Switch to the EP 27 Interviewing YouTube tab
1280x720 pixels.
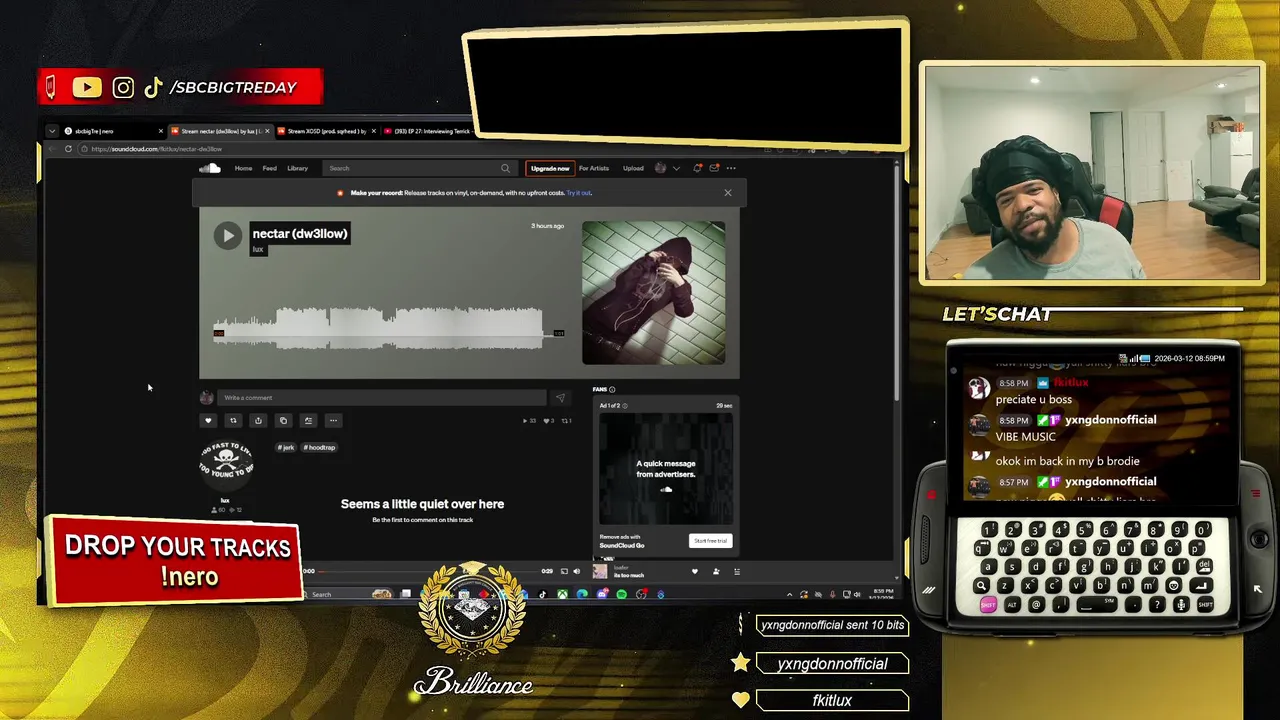point(428,131)
